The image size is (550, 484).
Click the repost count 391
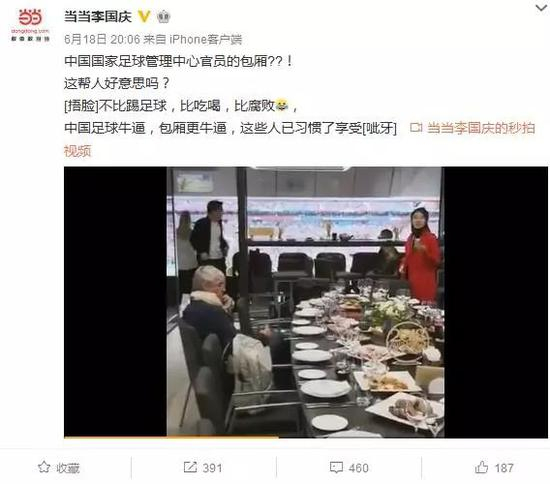(x=212, y=468)
